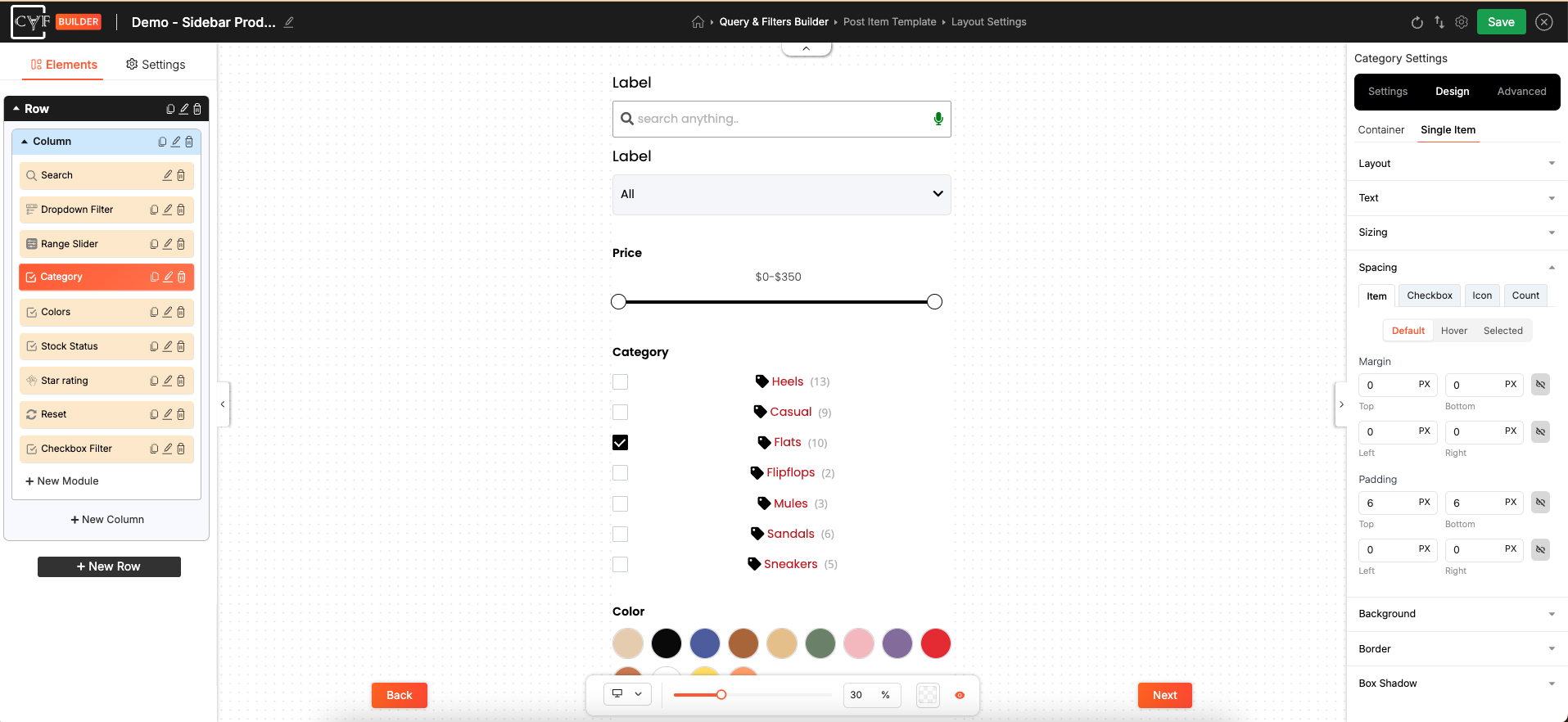The image size is (1568, 722).
Task: Delete the Colors module
Action: pyautogui.click(x=181, y=312)
